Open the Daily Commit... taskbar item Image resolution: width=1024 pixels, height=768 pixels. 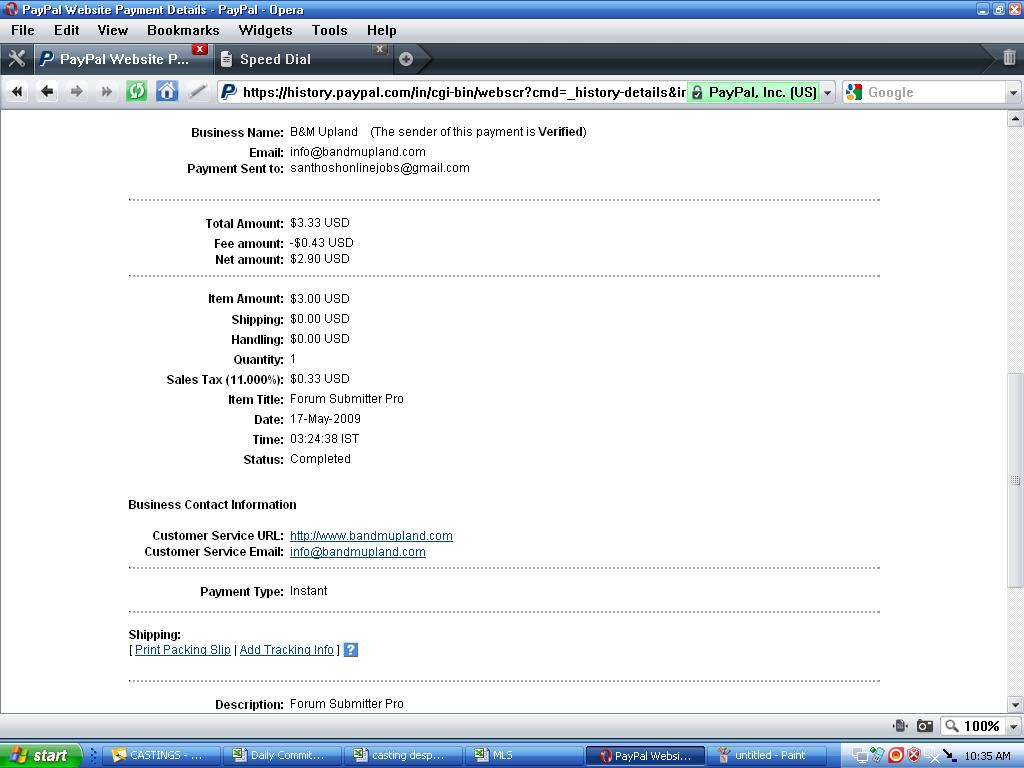click(x=282, y=756)
